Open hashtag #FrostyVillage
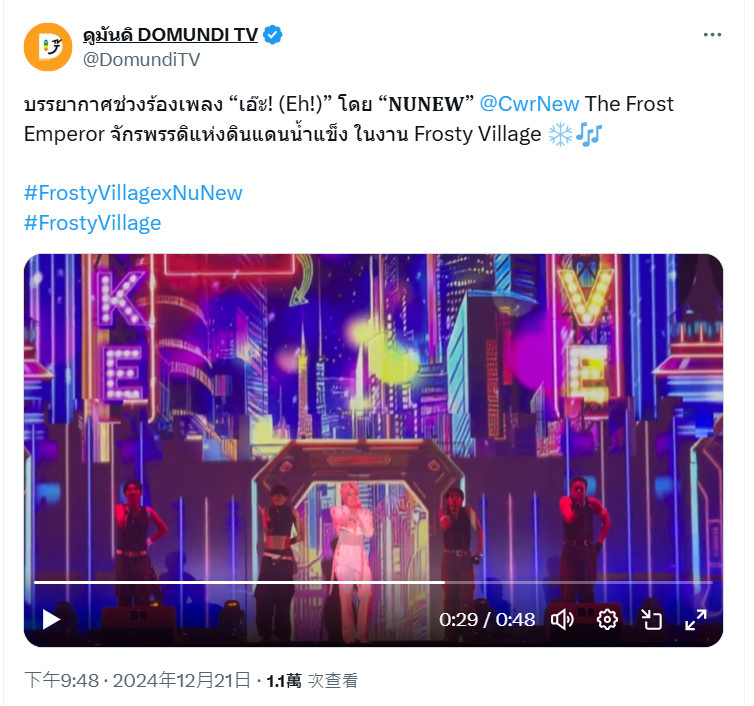This screenshot has width=754, height=706. click(x=92, y=223)
